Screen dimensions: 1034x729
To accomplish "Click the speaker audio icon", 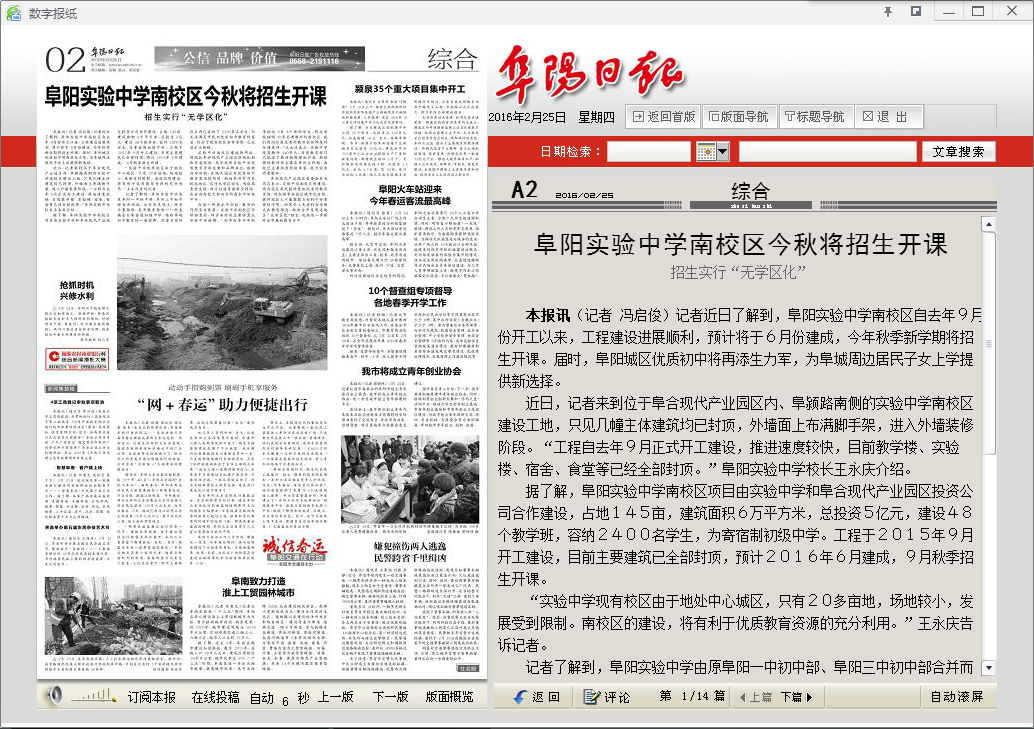I will coord(55,696).
